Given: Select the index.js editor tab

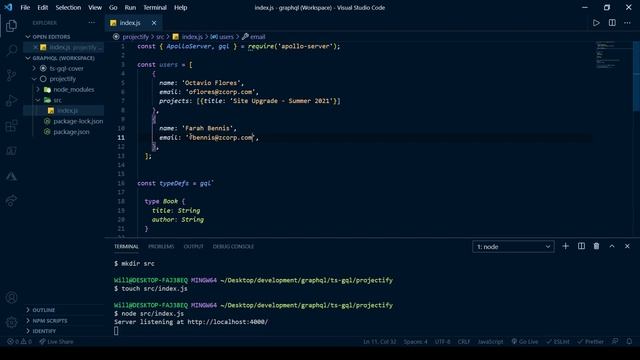Looking at the screenshot, I should [133, 23].
